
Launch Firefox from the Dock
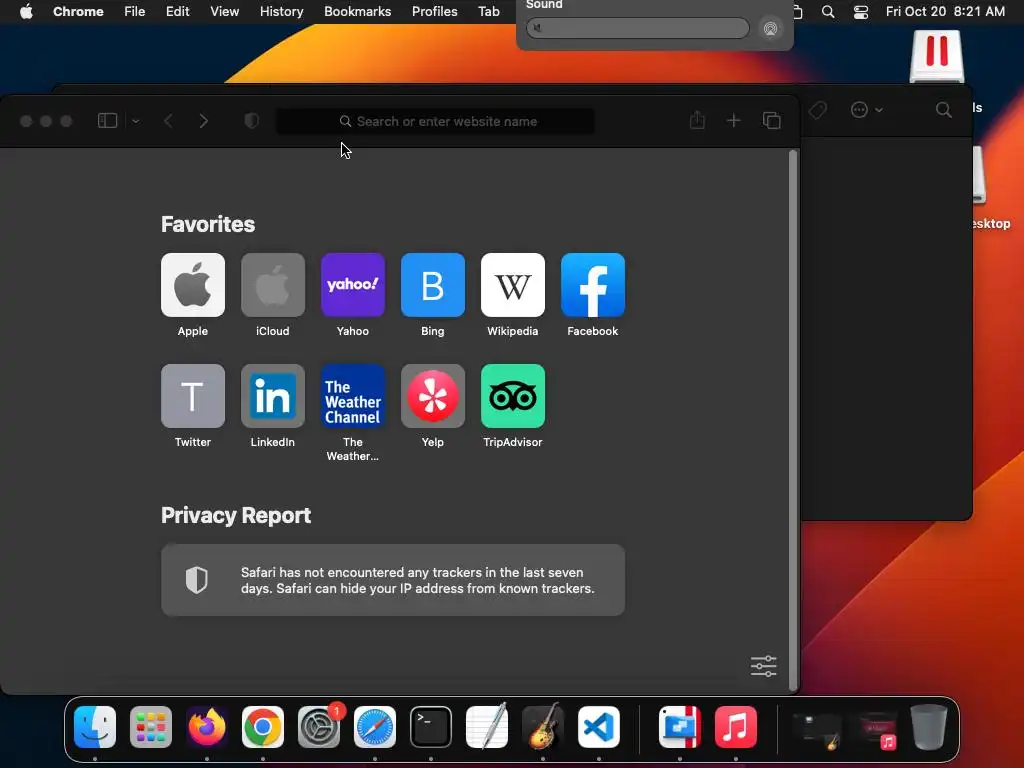point(207,727)
